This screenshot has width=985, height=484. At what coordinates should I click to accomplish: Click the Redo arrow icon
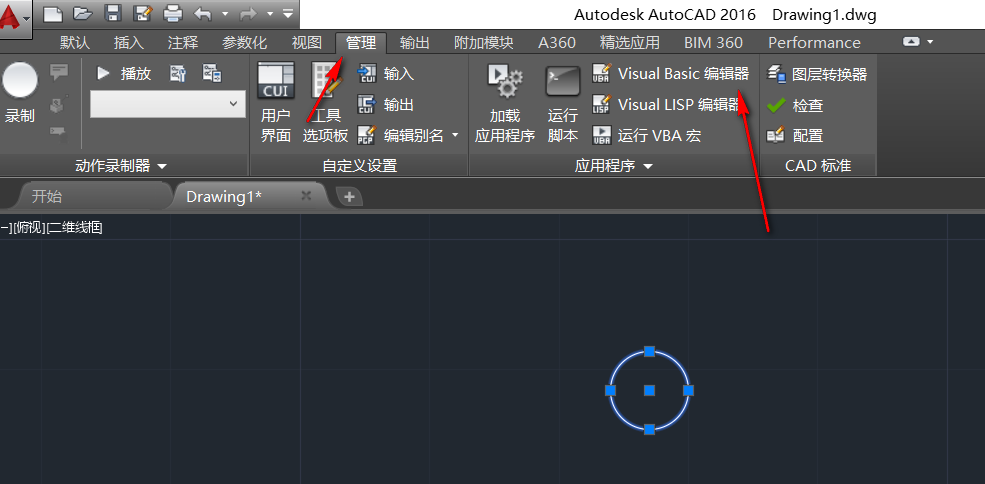point(249,13)
